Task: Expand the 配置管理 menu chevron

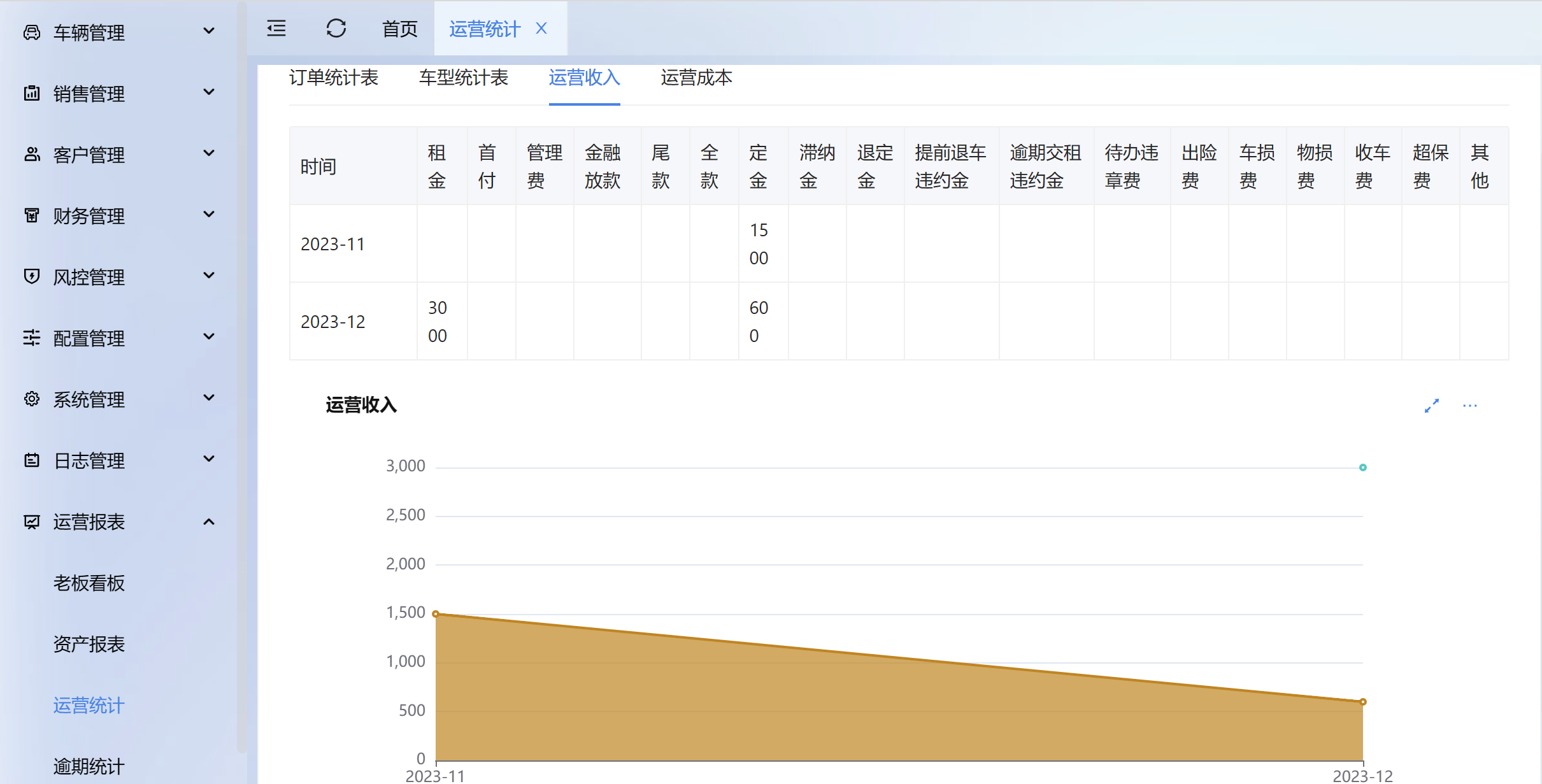Action: tap(208, 337)
